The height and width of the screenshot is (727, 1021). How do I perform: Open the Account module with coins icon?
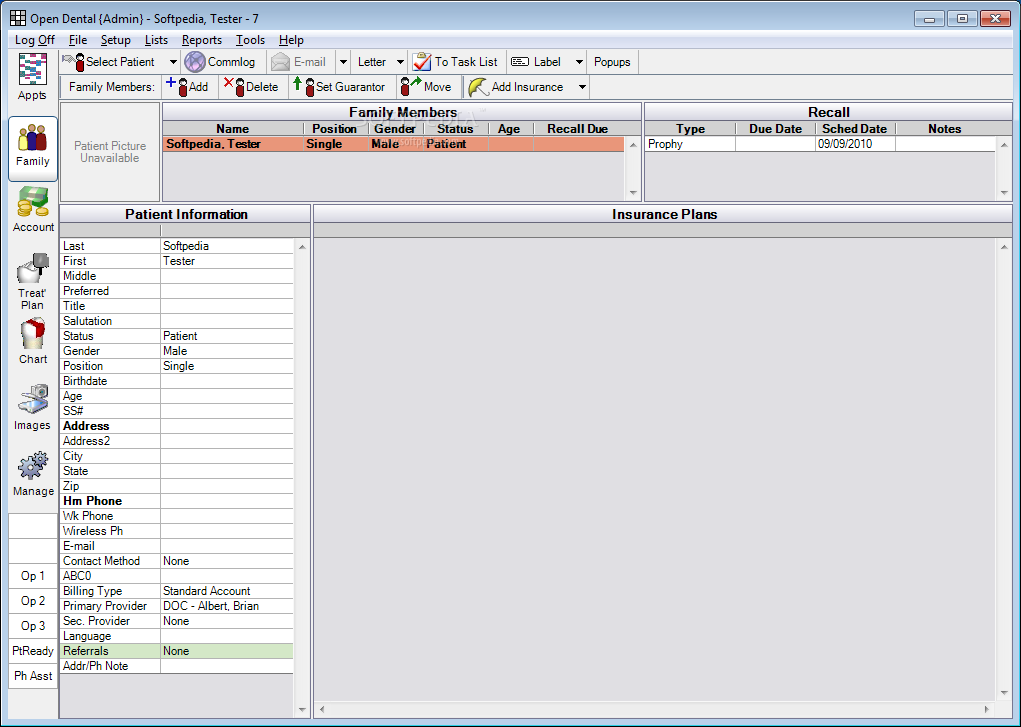33,202
